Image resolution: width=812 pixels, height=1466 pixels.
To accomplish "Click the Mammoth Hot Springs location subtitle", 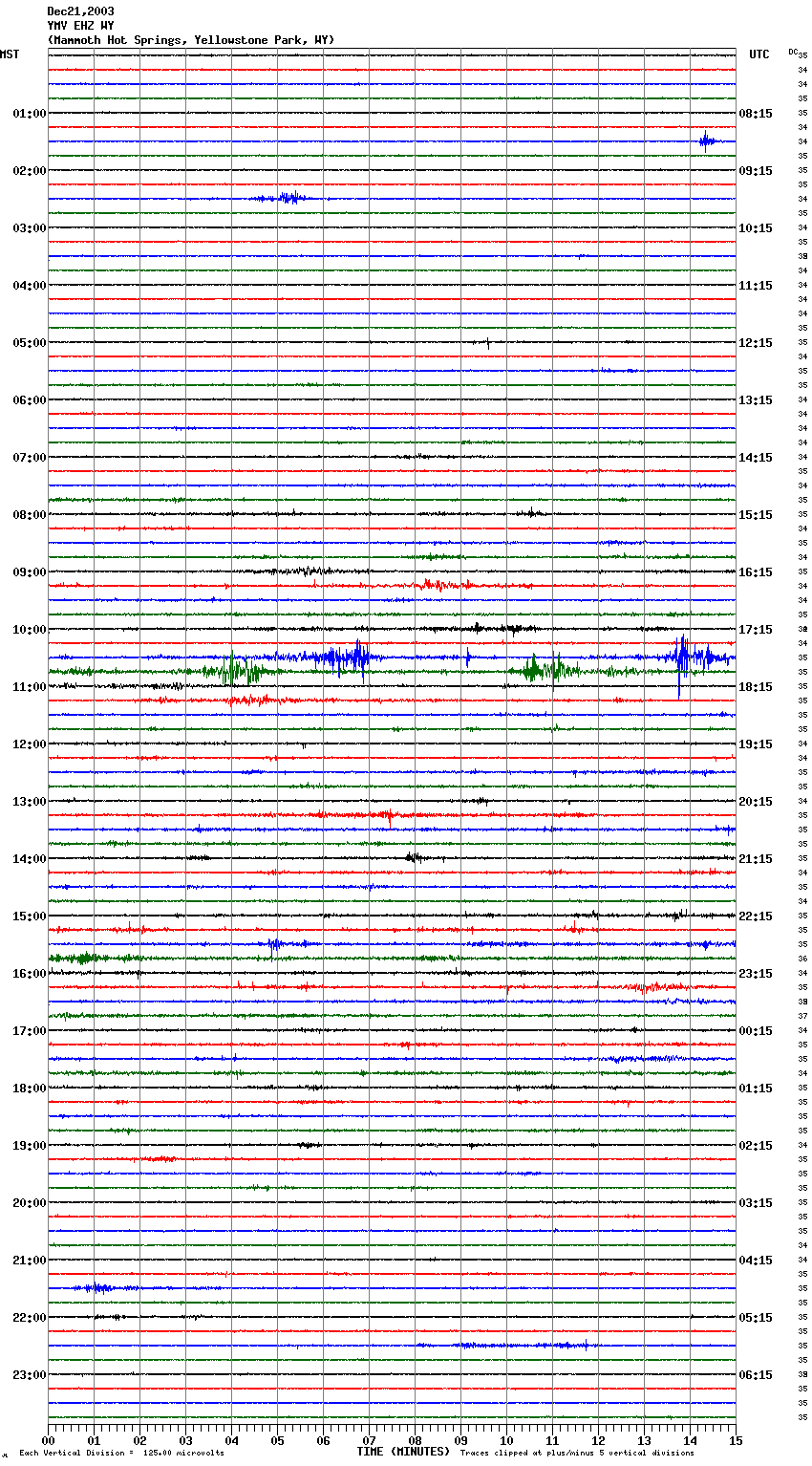I will point(191,40).
